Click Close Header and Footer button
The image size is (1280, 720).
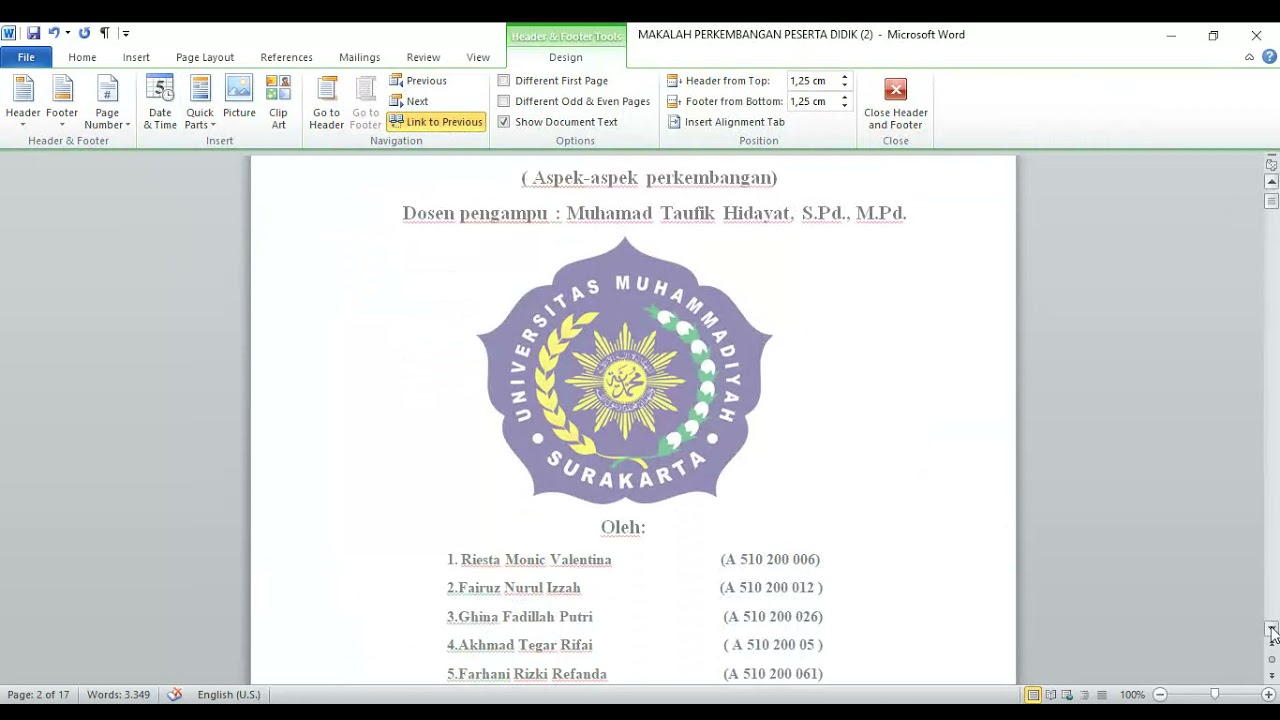tap(896, 103)
